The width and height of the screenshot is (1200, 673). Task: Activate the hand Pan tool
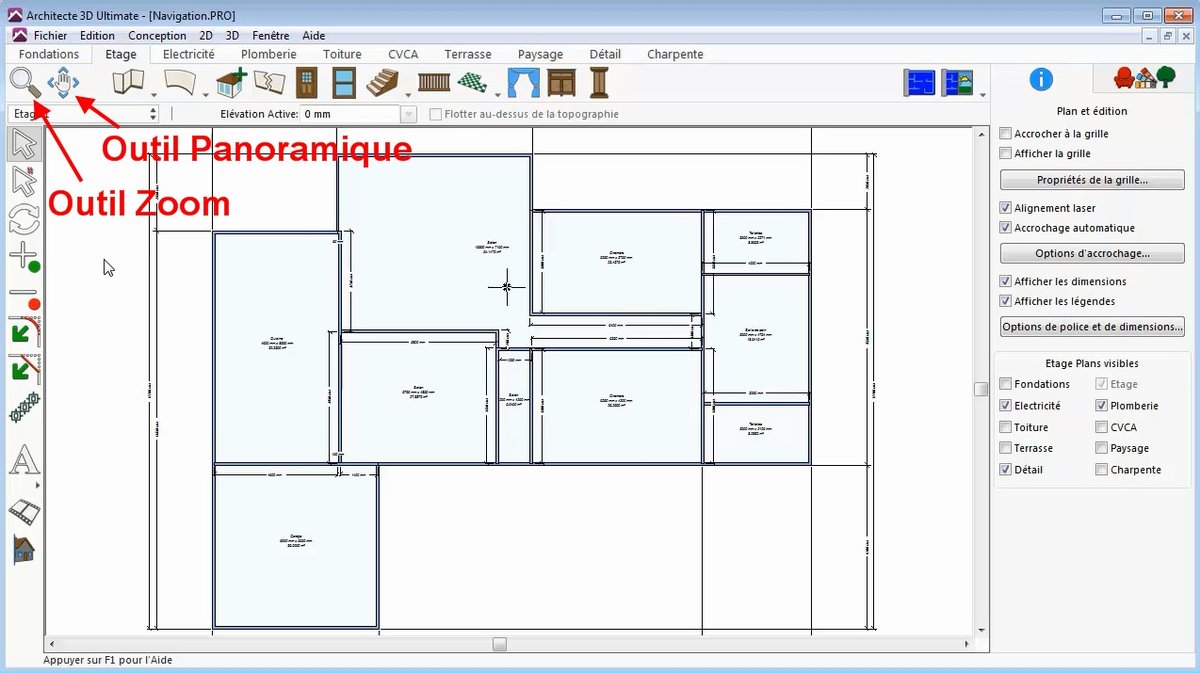tap(63, 82)
